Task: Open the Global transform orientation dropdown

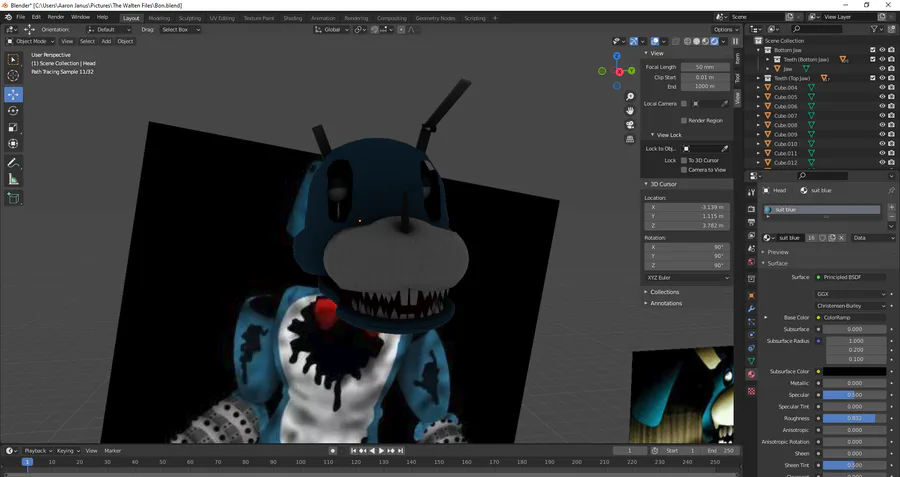Action: click(x=332, y=29)
